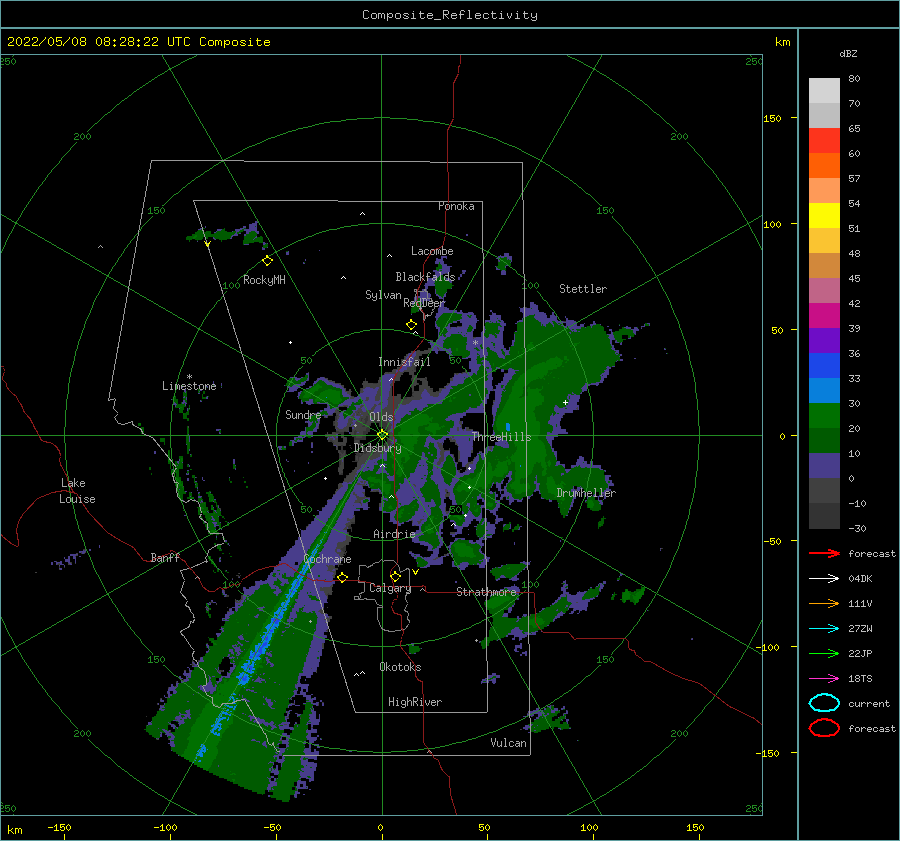This screenshot has height=841, width=900.
Task: Click the Banff label
Action: [165, 557]
